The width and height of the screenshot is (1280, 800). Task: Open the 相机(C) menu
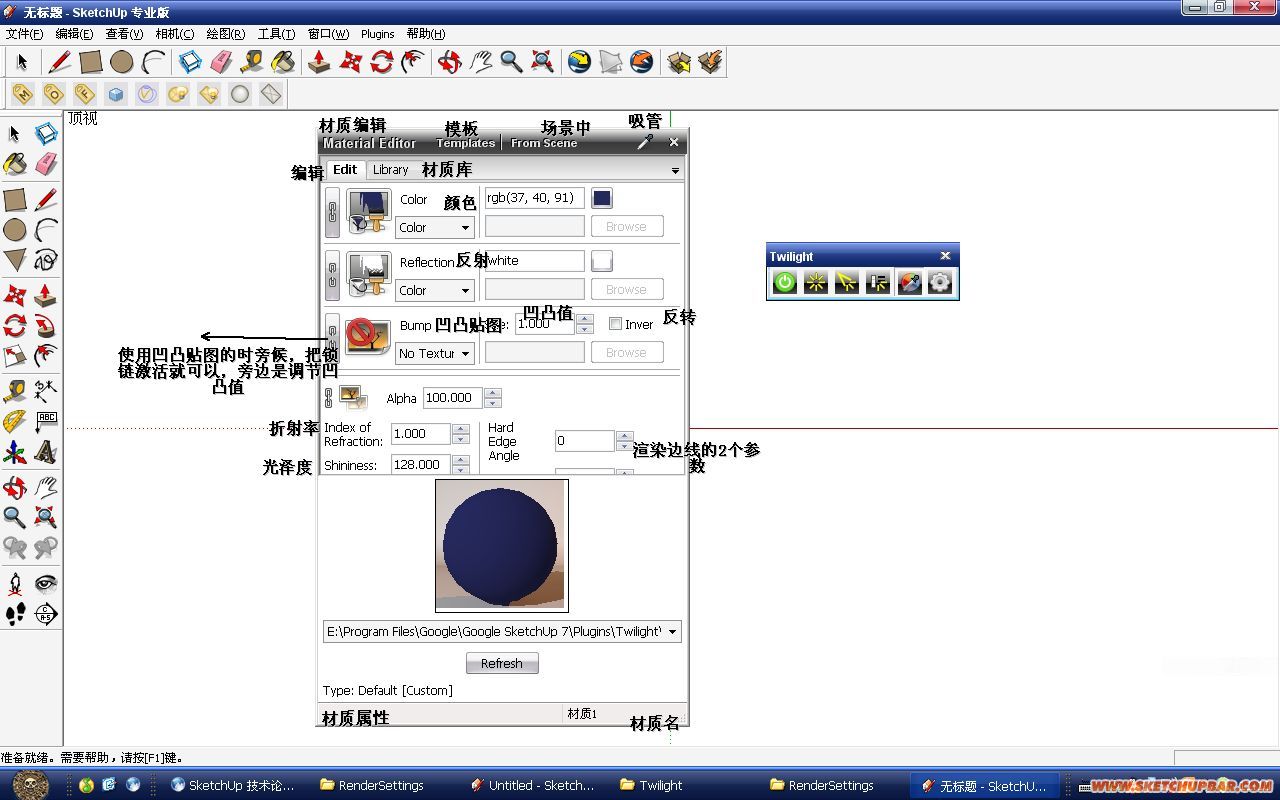coord(174,34)
